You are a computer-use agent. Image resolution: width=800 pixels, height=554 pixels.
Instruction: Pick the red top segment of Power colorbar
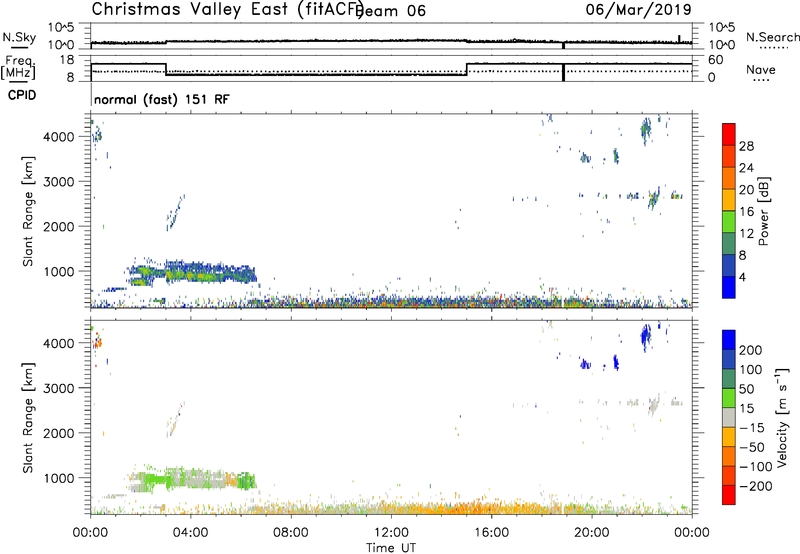coord(729,134)
